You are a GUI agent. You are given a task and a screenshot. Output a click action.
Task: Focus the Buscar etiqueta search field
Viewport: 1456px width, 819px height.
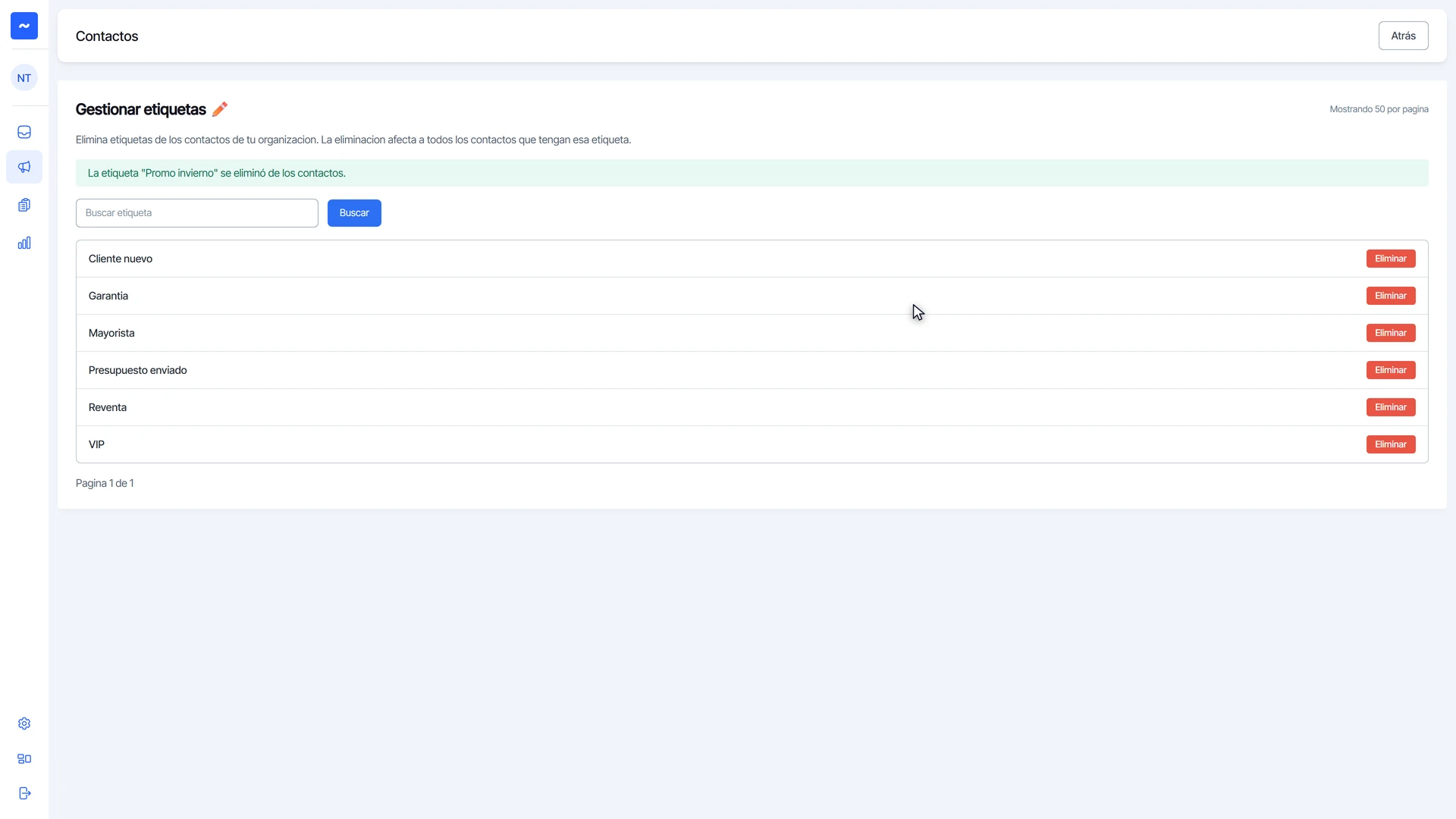(197, 213)
